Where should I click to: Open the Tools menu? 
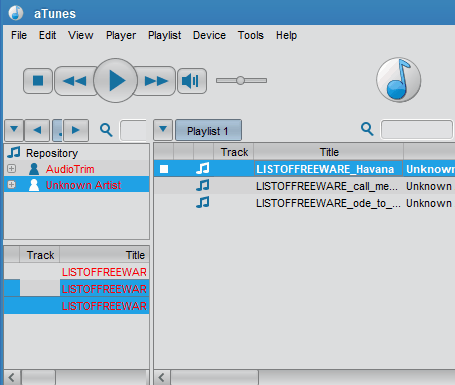(251, 35)
